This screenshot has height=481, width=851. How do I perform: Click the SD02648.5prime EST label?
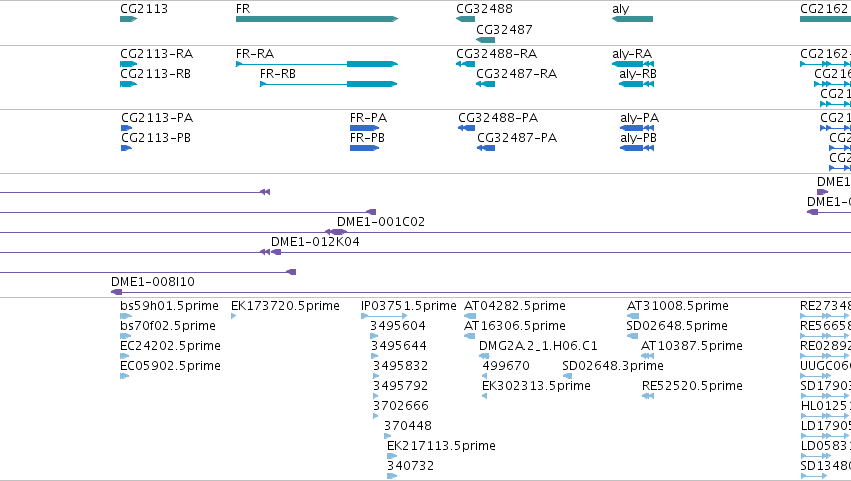tap(677, 326)
